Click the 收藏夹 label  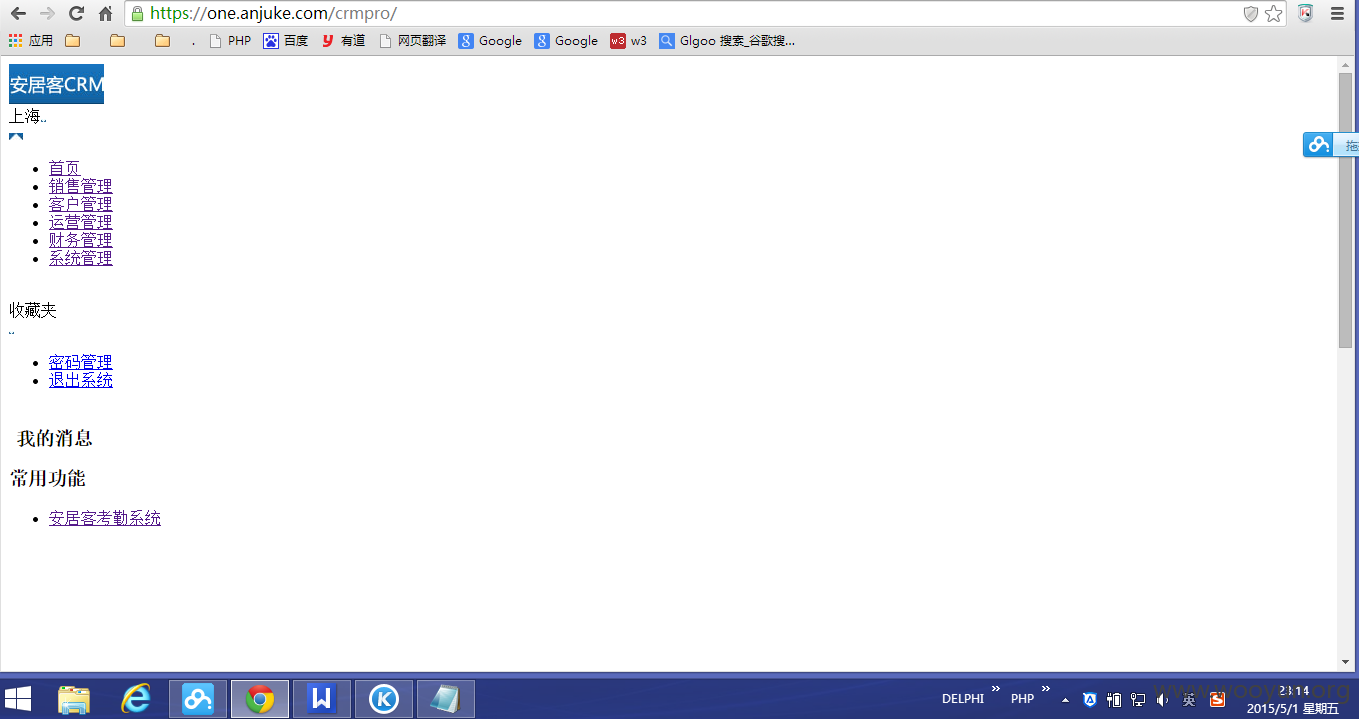pyautogui.click(x=33, y=311)
